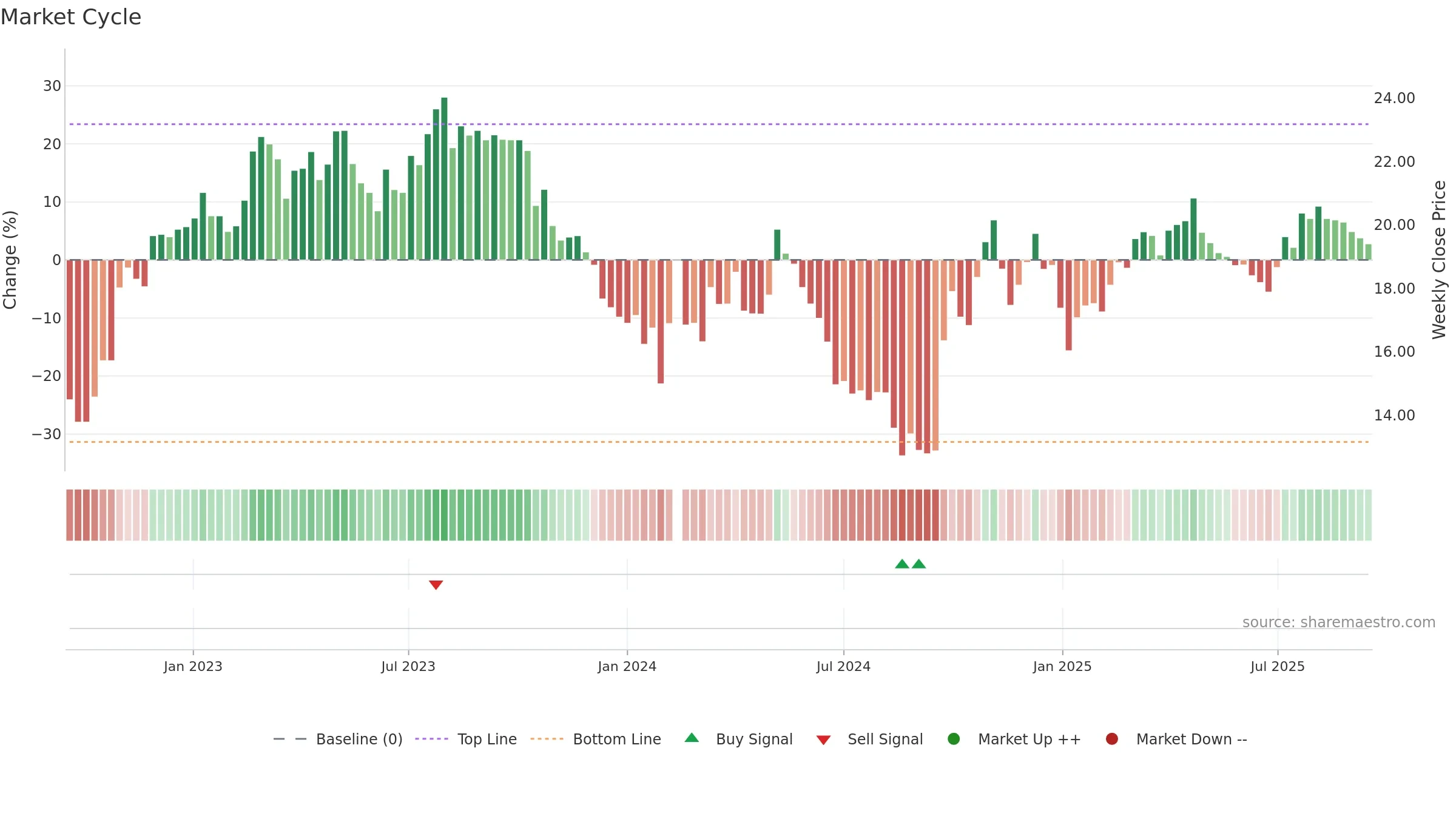Click the source: sharemaestro.com text
1456x819 pixels.
click(x=1339, y=622)
